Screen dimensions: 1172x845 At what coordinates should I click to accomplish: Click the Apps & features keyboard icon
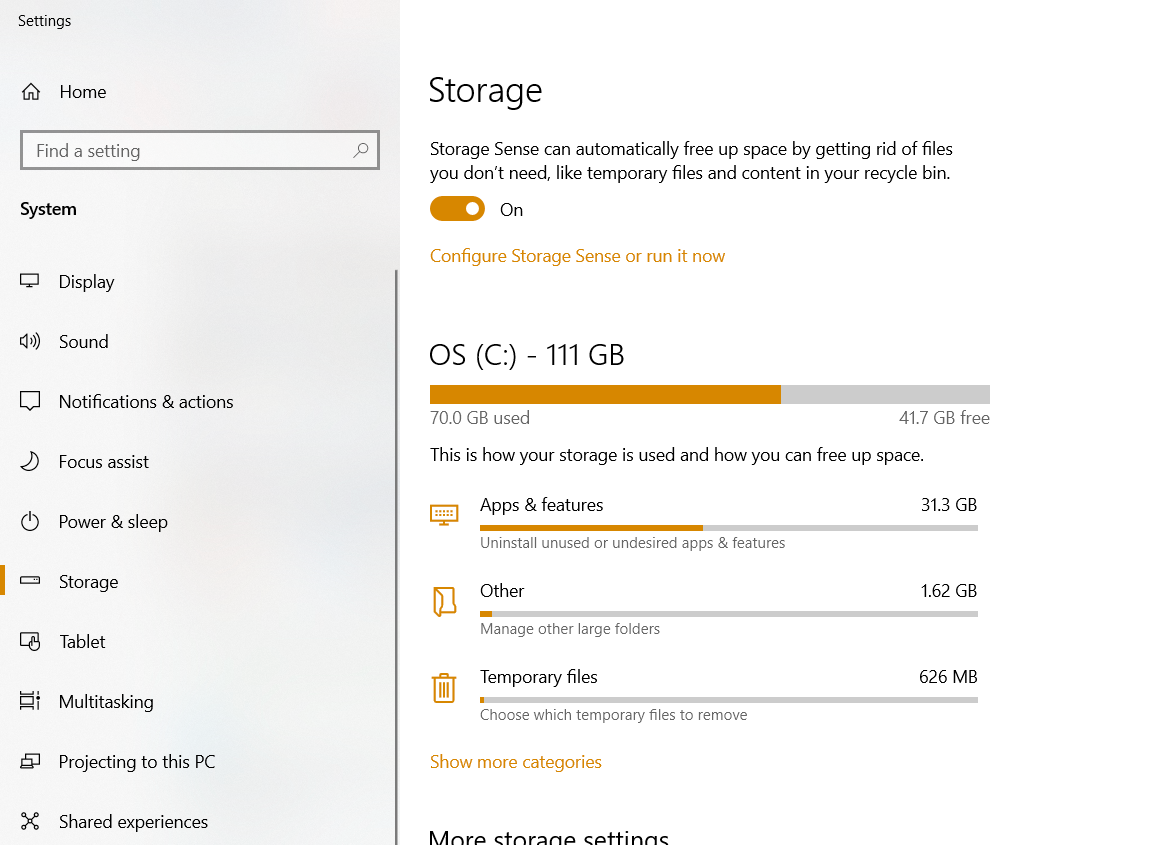[x=444, y=515]
